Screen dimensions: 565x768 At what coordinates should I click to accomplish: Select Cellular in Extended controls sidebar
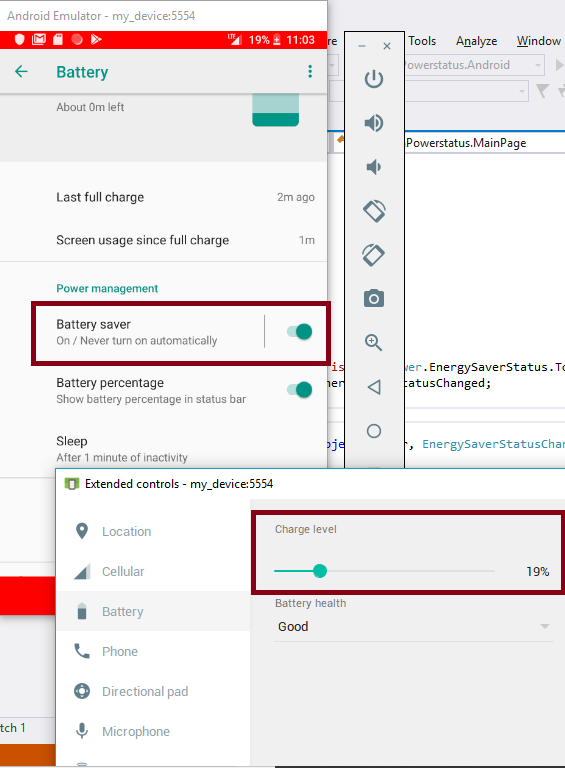click(x=153, y=572)
